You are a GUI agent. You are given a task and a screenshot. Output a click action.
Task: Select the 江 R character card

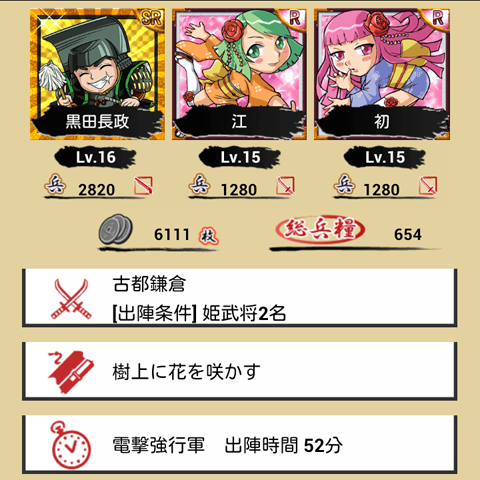point(239,74)
